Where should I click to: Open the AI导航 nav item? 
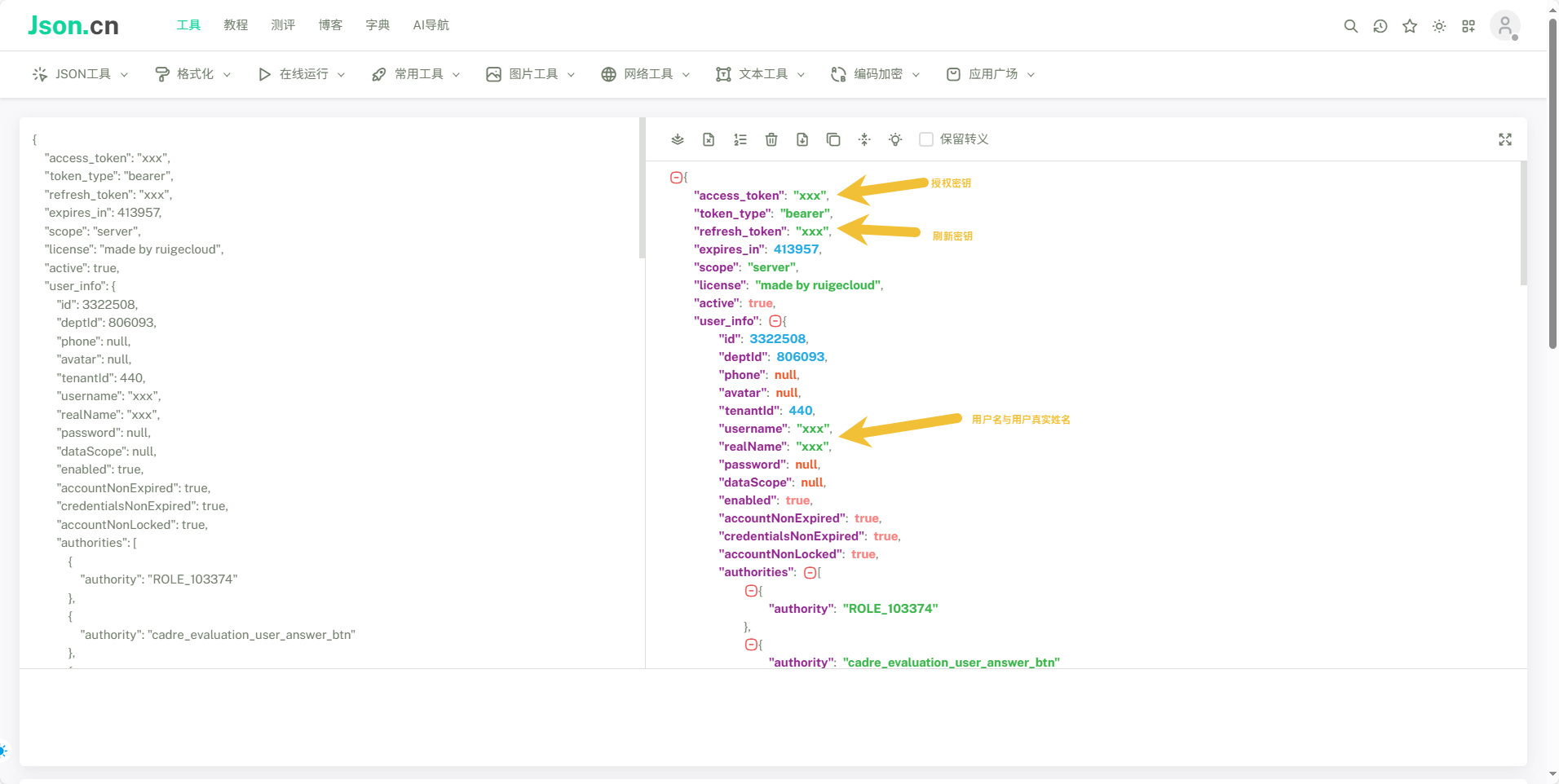tap(431, 25)
